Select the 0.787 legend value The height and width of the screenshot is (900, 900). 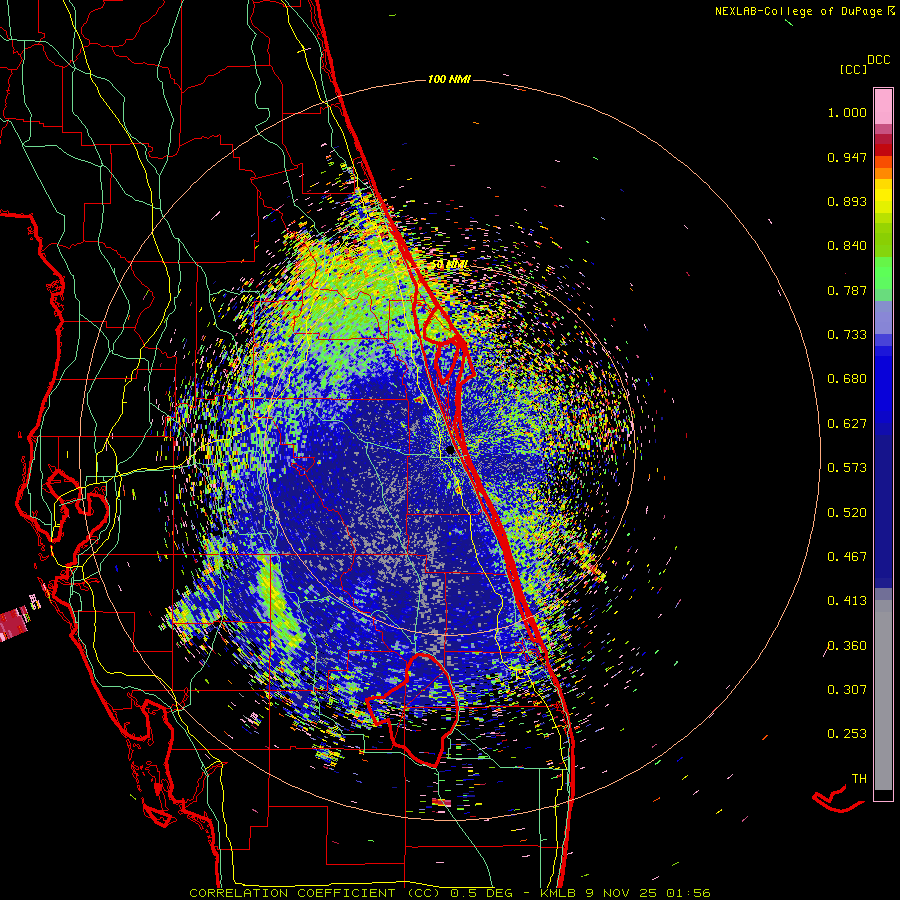(x=847, y=290)
